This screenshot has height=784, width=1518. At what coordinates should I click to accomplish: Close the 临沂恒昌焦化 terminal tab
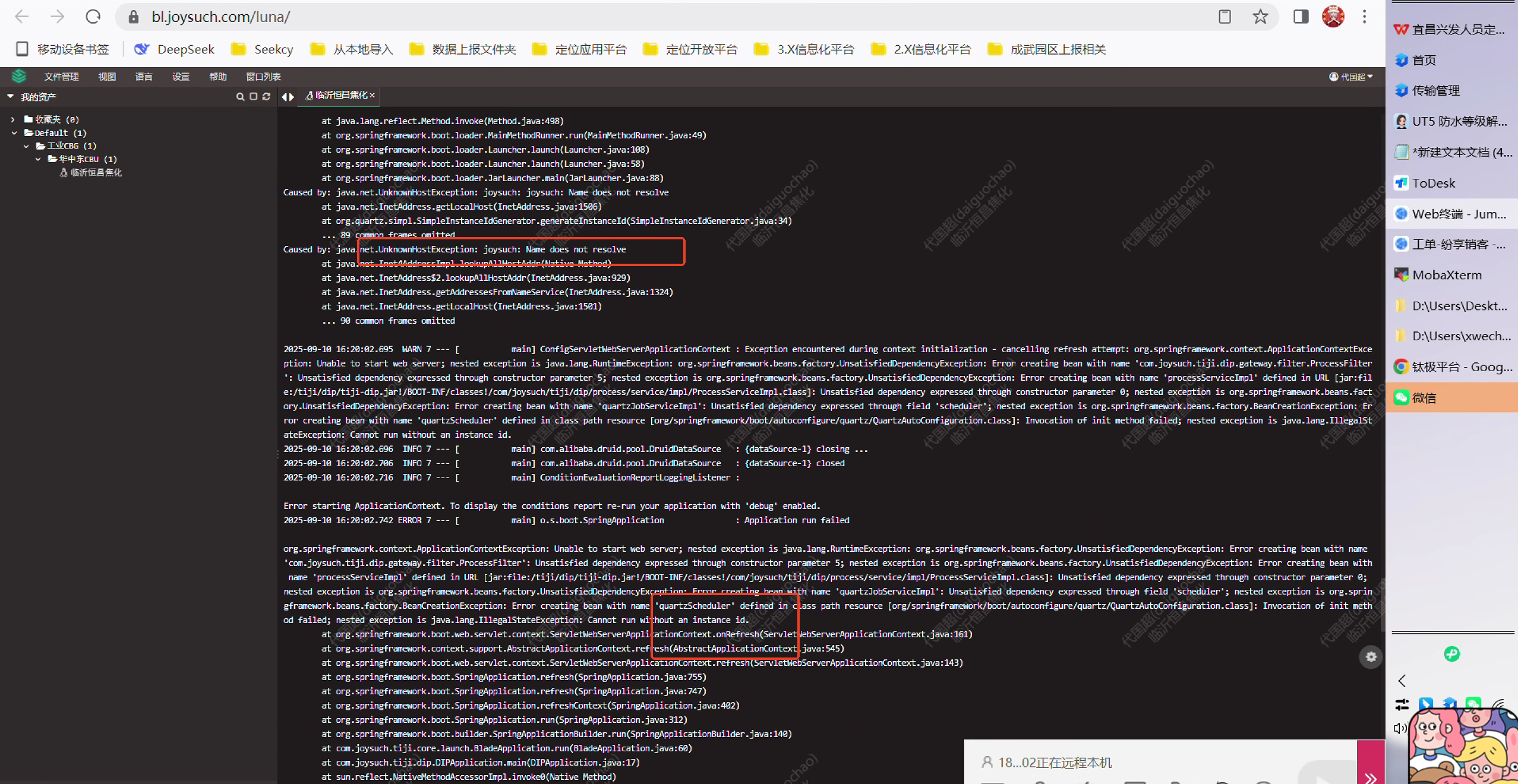(373, 95)
